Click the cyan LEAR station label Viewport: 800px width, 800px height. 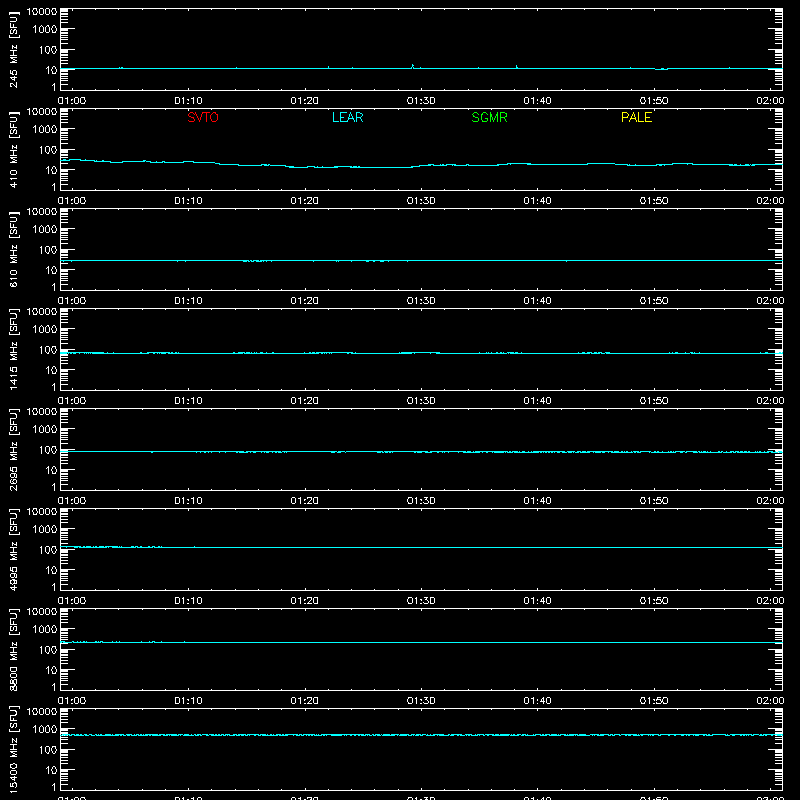347,117
